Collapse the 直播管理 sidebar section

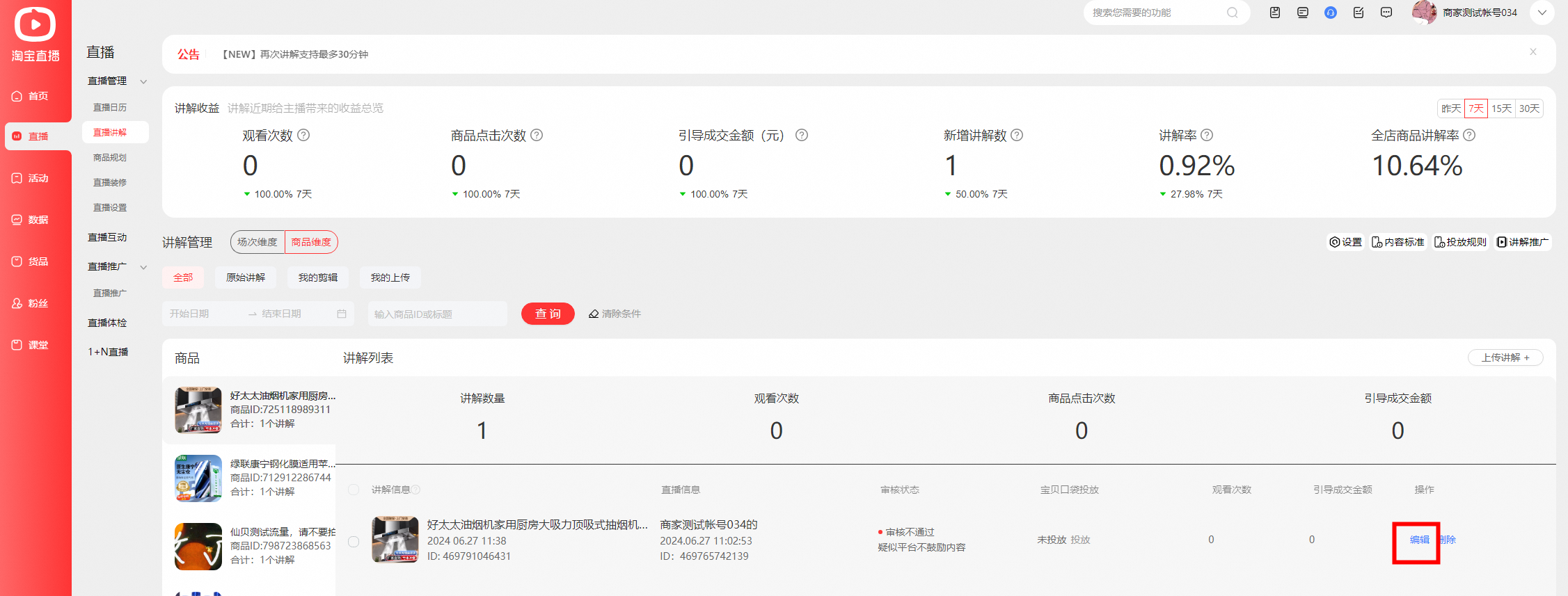[143, 81]
